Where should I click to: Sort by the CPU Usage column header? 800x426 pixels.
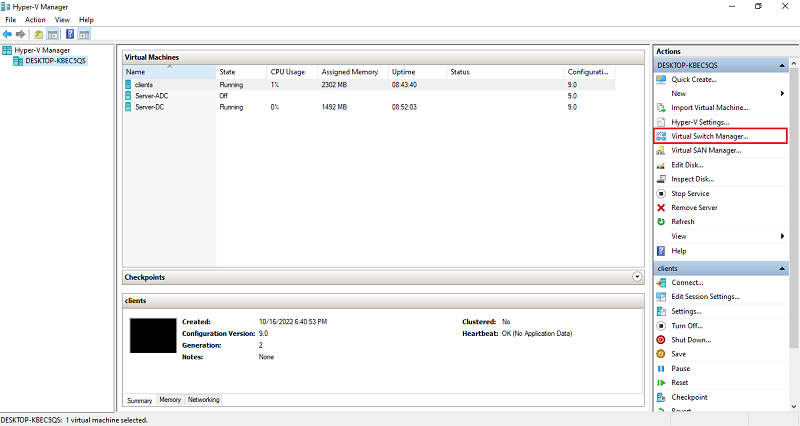(x=292, y=72)
